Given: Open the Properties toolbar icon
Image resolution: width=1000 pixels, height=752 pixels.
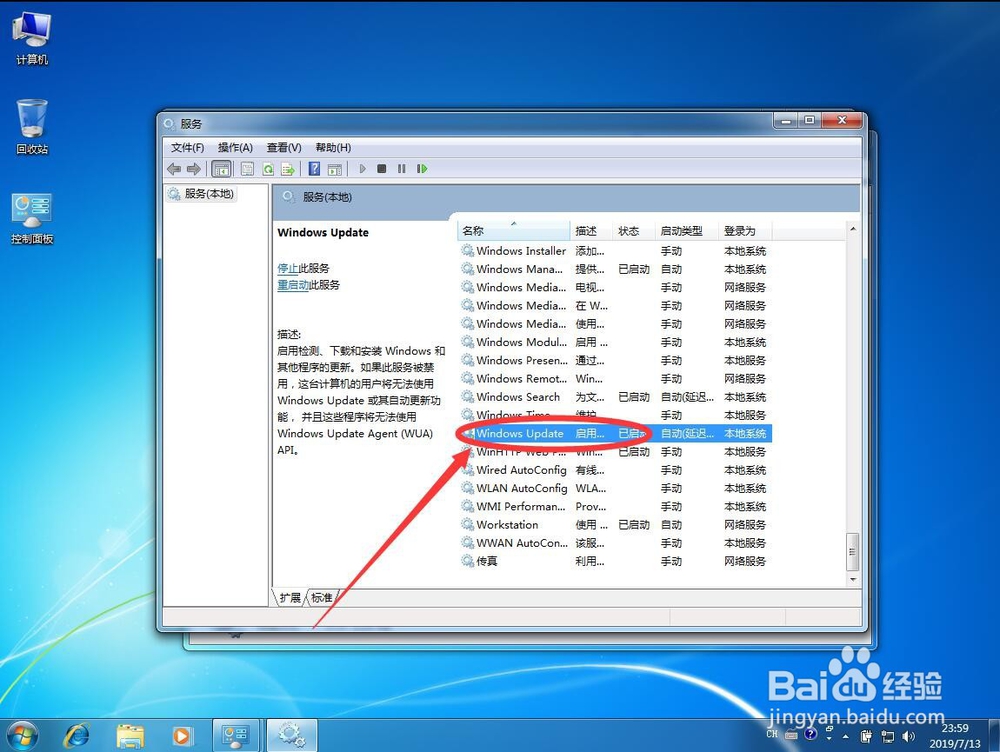Looking at the screenshot, I should pos(247,169).
